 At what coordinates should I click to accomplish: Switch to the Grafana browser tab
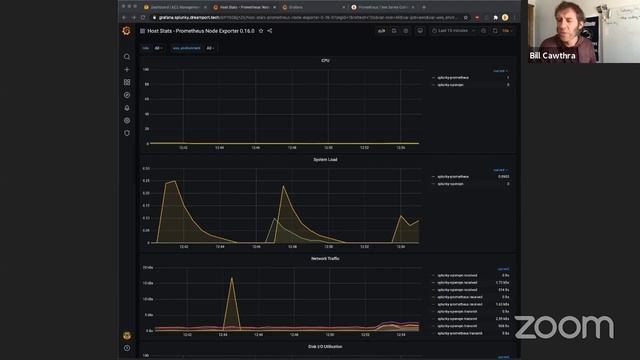312,7
